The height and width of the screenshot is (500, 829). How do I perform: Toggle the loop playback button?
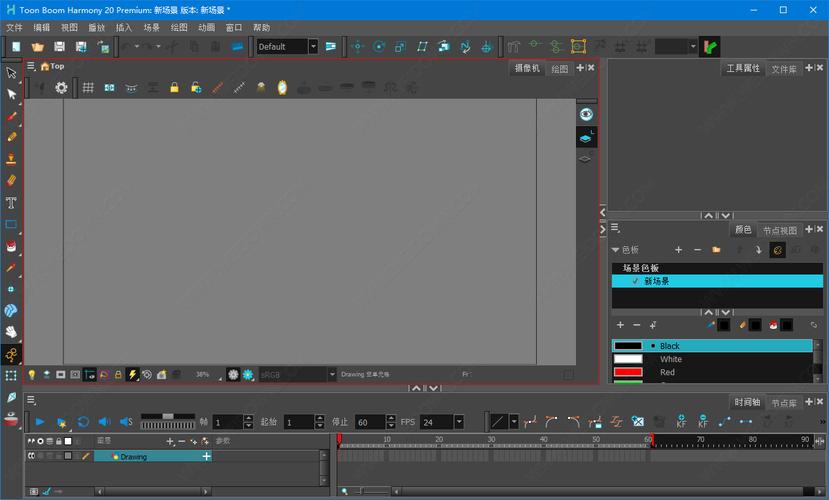coord(83,422)
